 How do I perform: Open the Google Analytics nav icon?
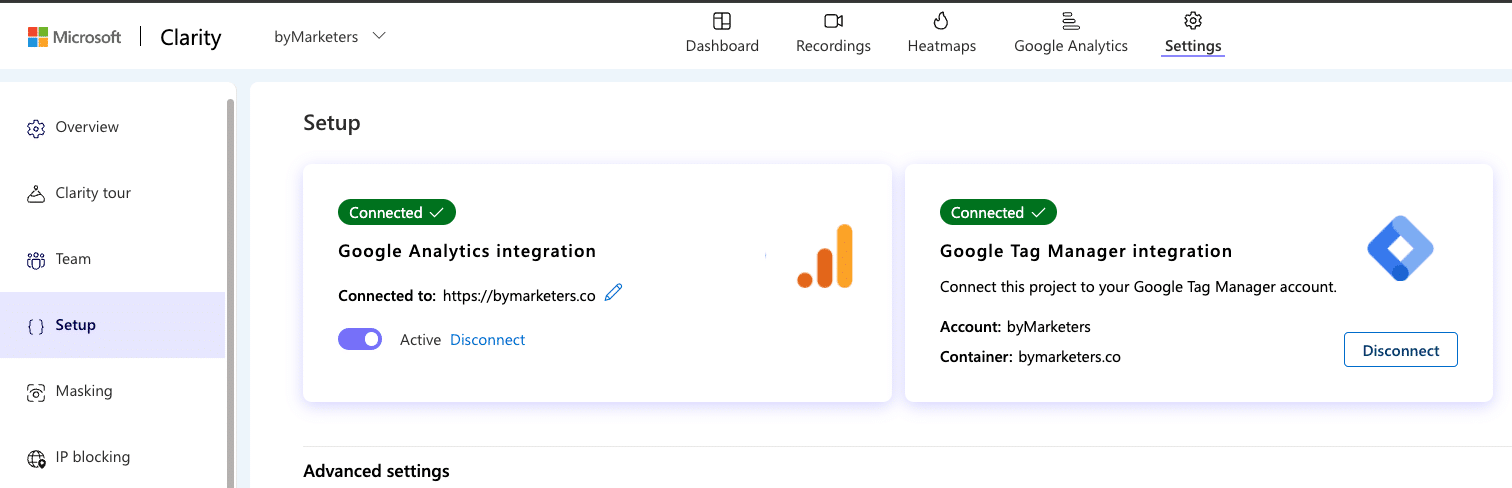pos(1070,21)
